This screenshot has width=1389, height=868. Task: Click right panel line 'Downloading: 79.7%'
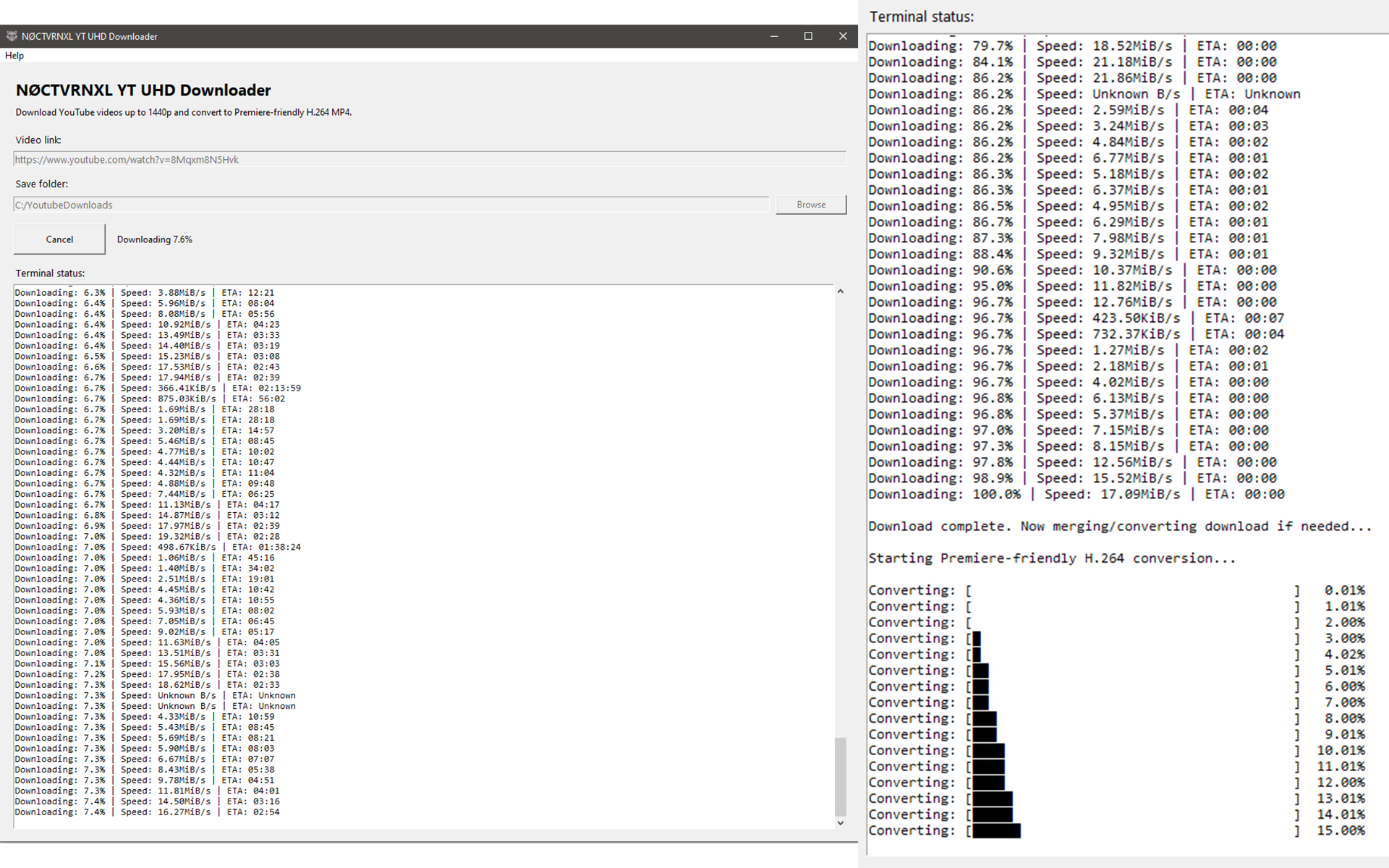[1073, 46]
